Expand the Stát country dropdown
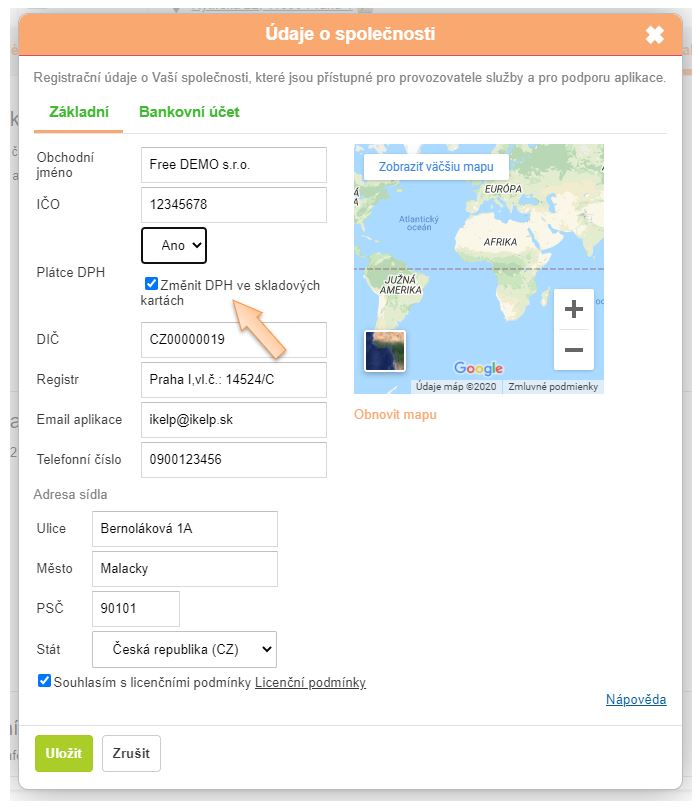 point(184,649)
